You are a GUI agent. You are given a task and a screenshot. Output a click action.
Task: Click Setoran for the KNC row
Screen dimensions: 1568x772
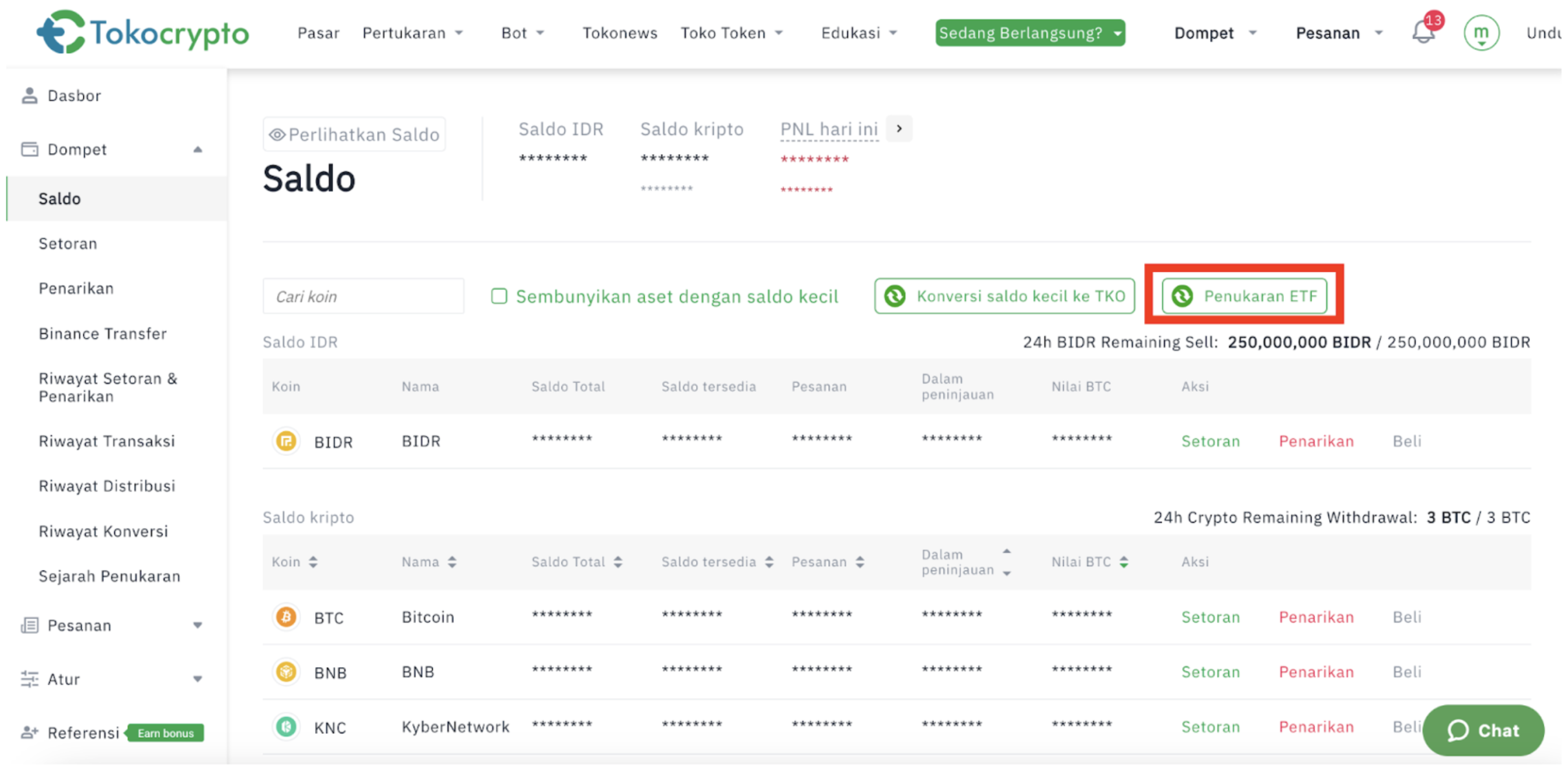(x=1211, y=727)
